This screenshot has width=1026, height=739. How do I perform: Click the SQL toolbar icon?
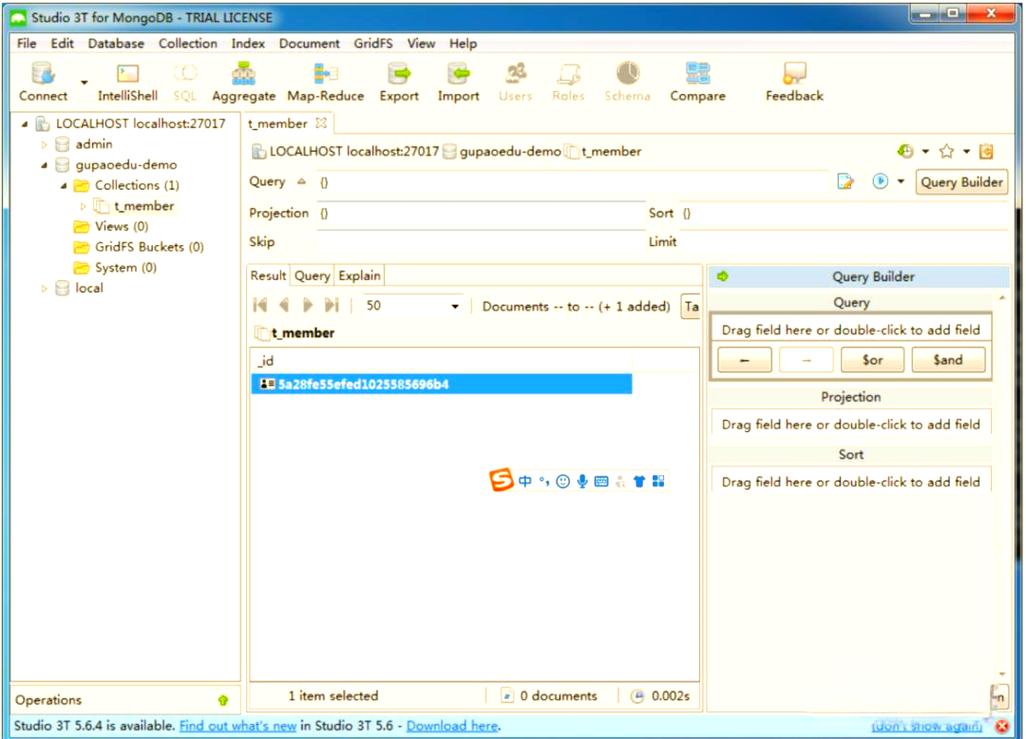pos(185,81)
